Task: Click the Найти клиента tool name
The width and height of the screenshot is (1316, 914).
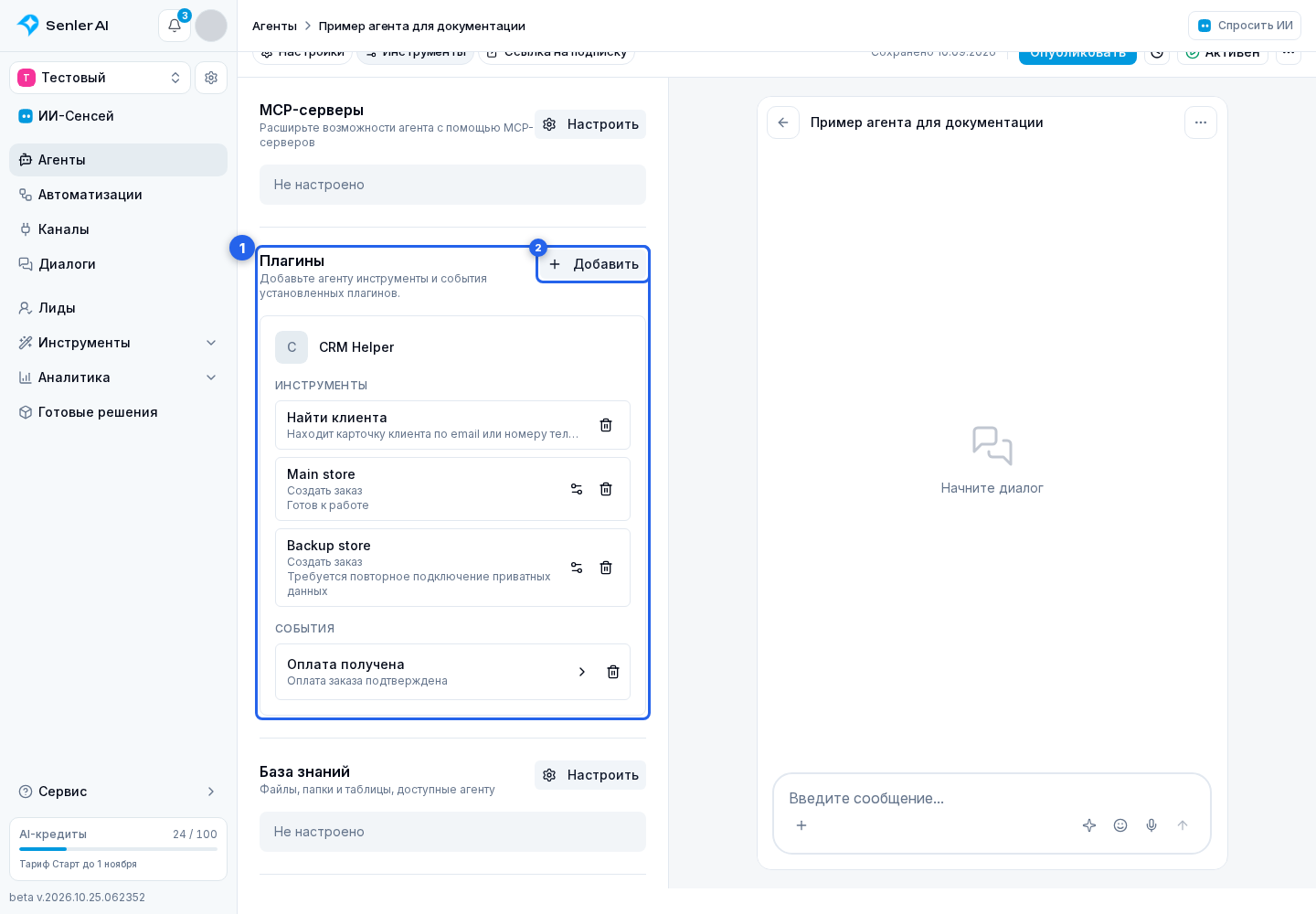Action: (x=337, y=418)
